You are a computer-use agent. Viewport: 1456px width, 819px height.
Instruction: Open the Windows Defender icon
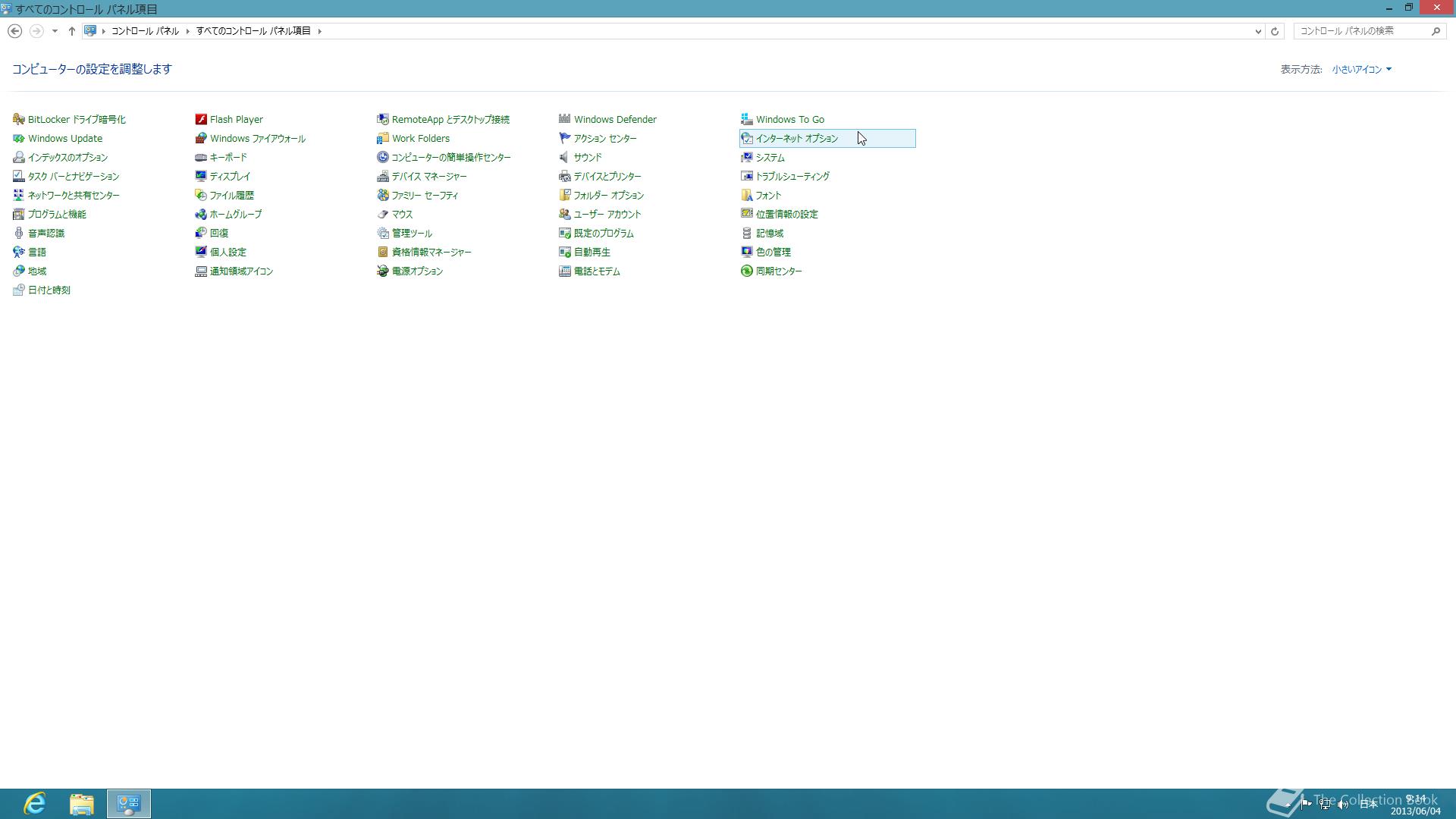point(565,119)
